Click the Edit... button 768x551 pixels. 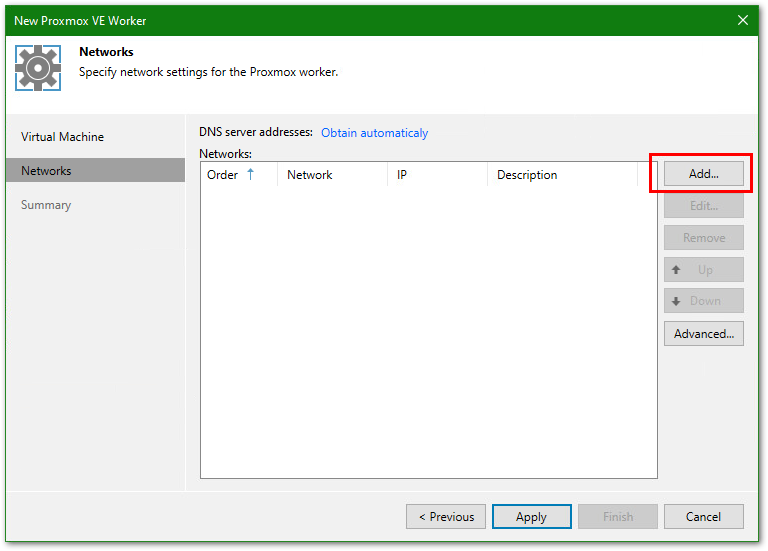pyautogui.click(x=703, y=206)
